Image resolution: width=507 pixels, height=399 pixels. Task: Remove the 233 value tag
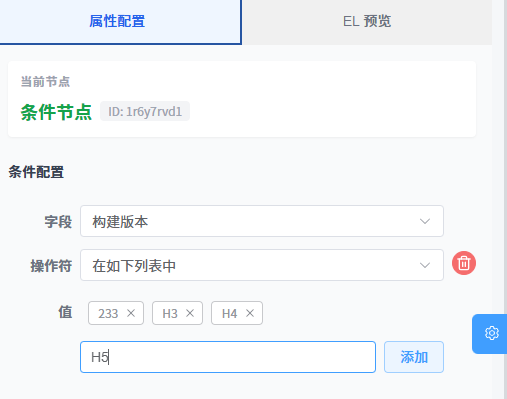[131, 313]
